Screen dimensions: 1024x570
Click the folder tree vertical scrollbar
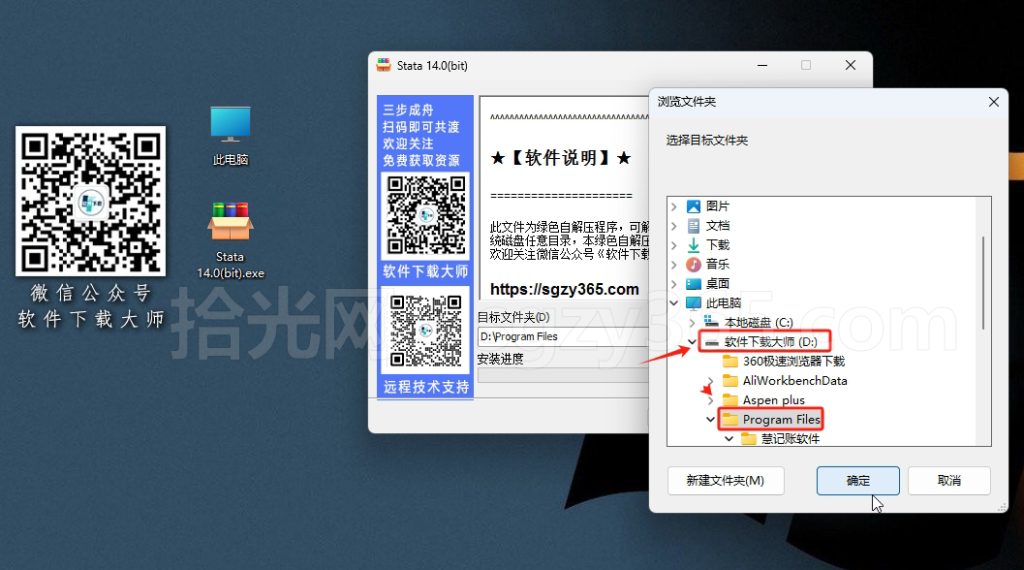(x=983, y=283)
